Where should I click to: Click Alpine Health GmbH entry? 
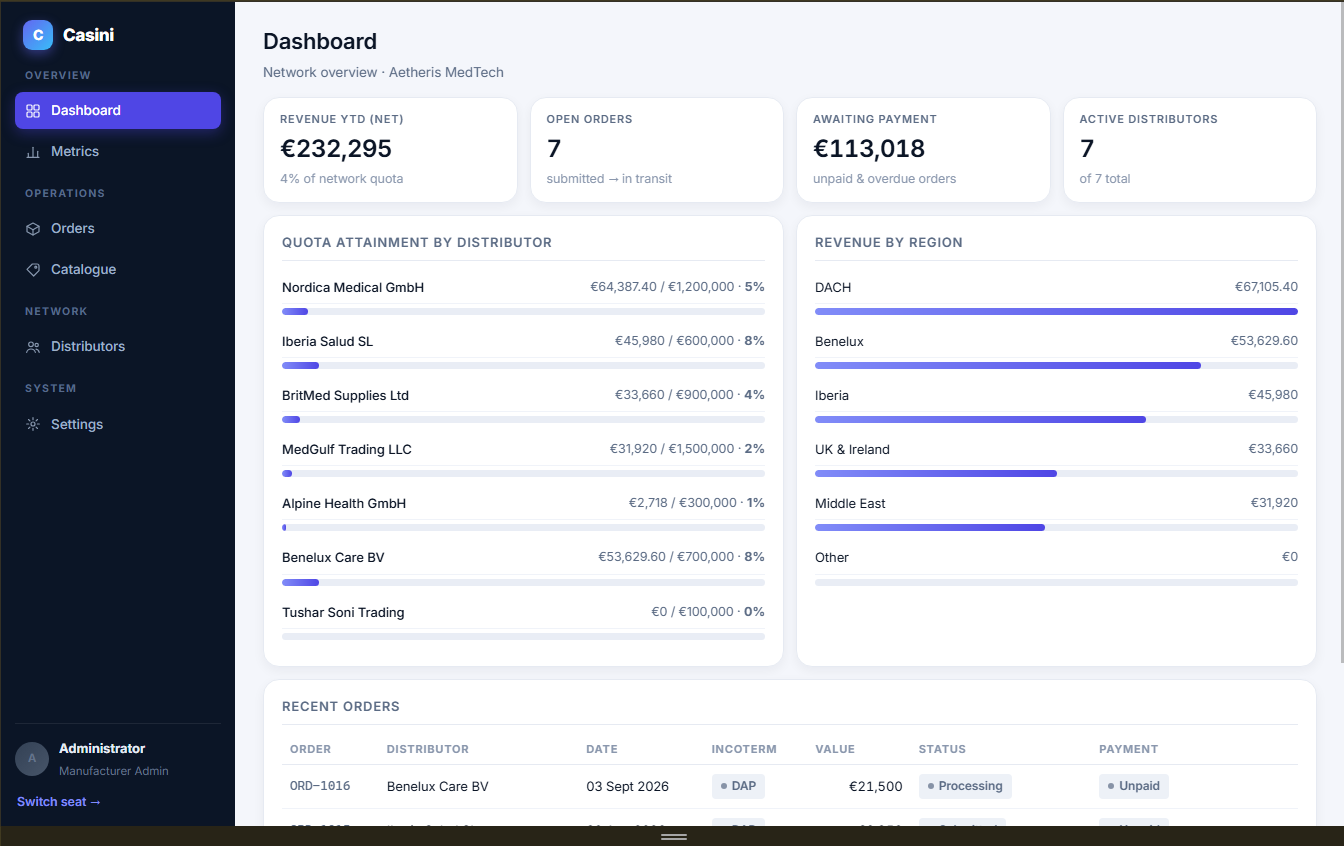(523, 512)
